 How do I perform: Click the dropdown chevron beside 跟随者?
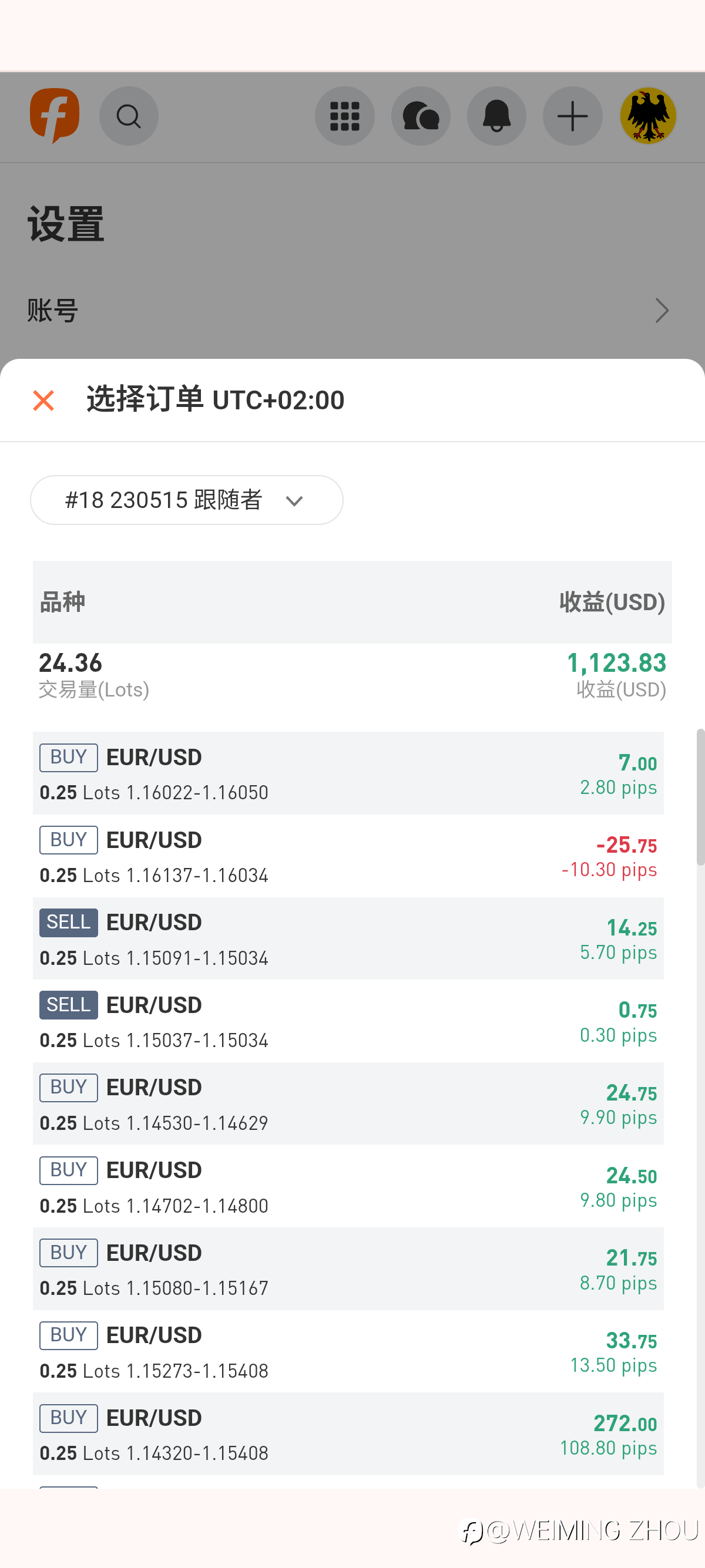pyautogui.click(x=295, y=501)
